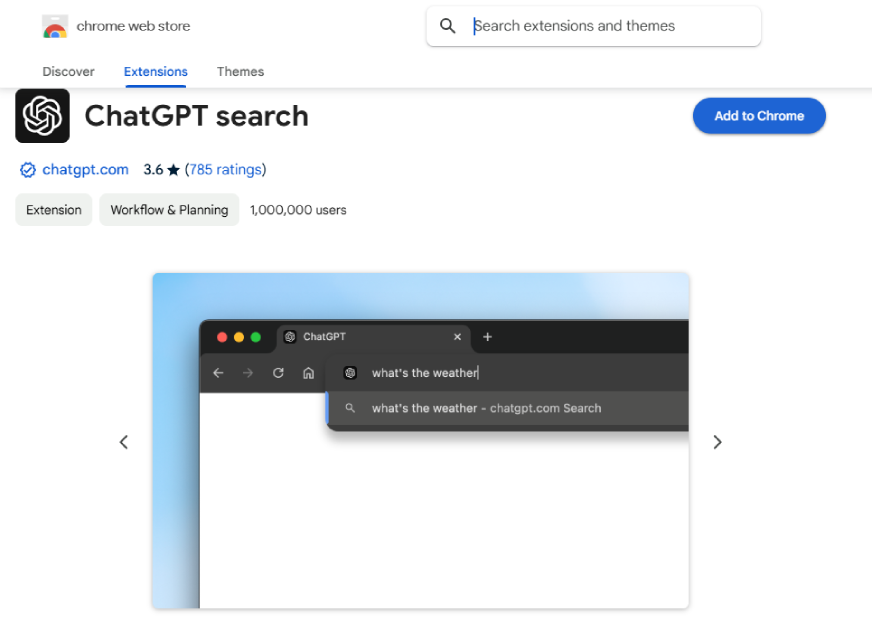The width and height of the screenshot is (872, 622).
Task: Show the previous screenshot with left arrow
Action: pos(124,442)
